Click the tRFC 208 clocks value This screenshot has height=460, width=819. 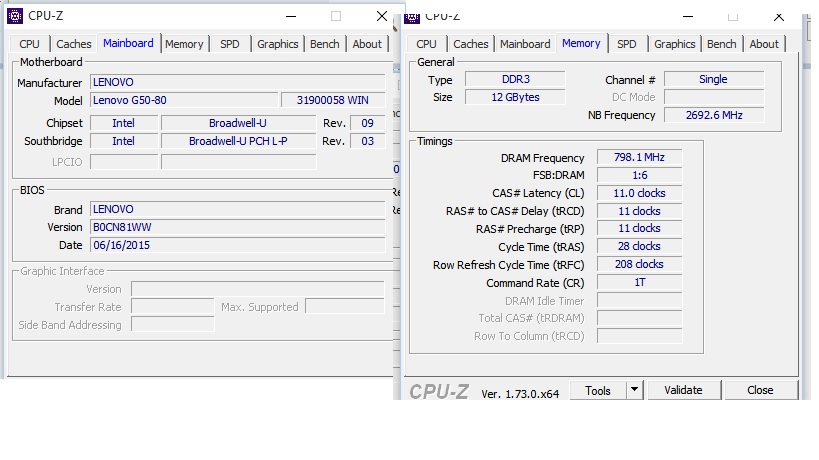click(639, 264)
